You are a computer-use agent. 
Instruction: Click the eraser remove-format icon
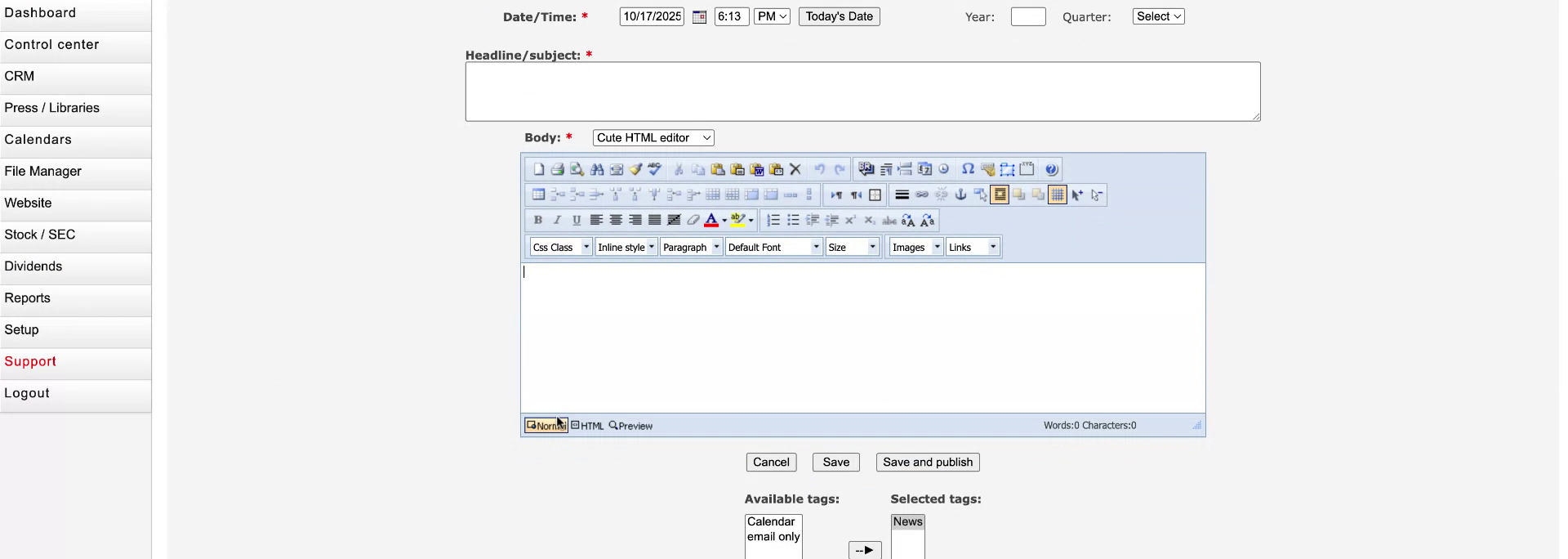(x=693, y=220)
